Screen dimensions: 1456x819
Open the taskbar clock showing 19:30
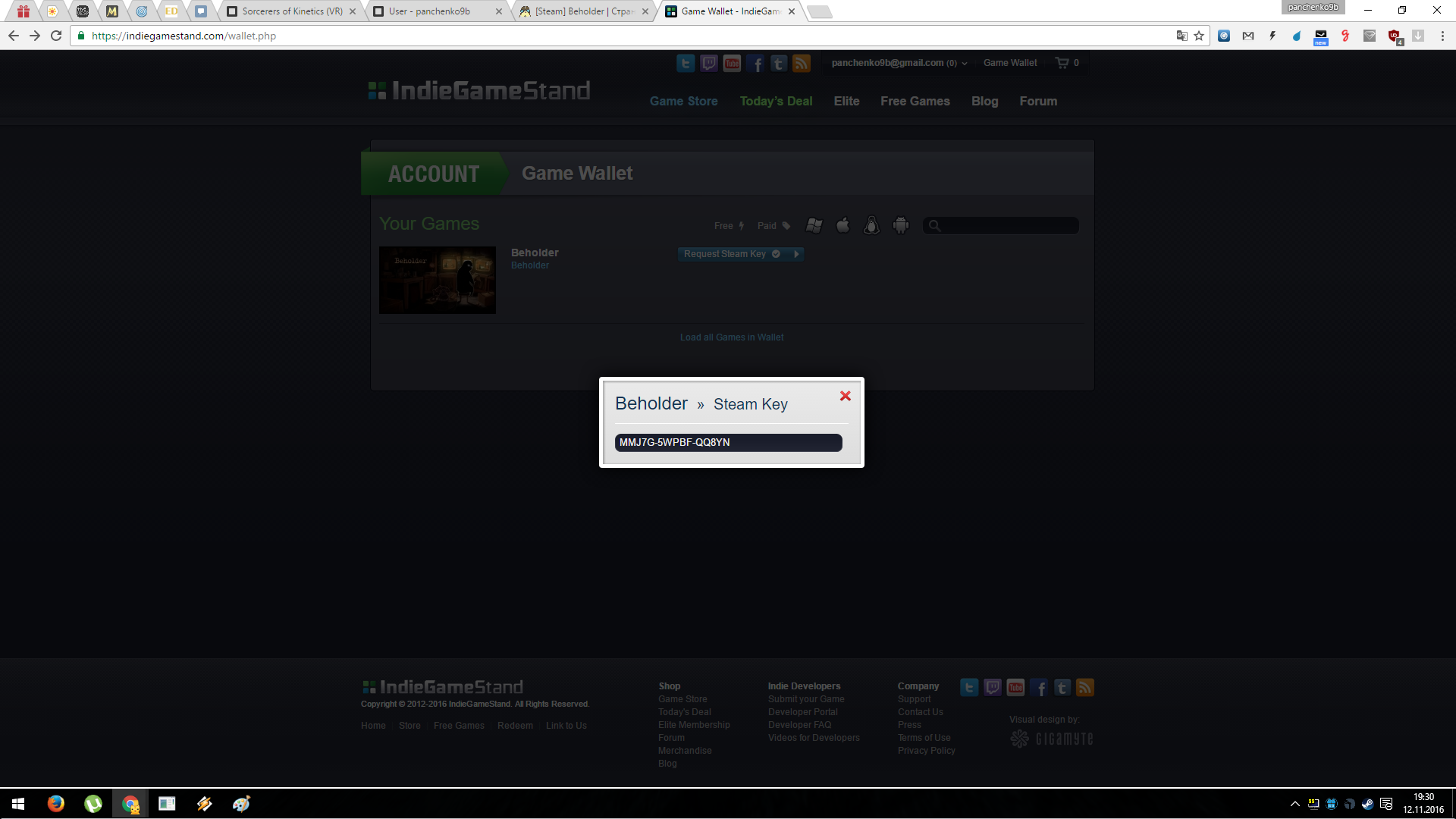tap(1423, 804)
